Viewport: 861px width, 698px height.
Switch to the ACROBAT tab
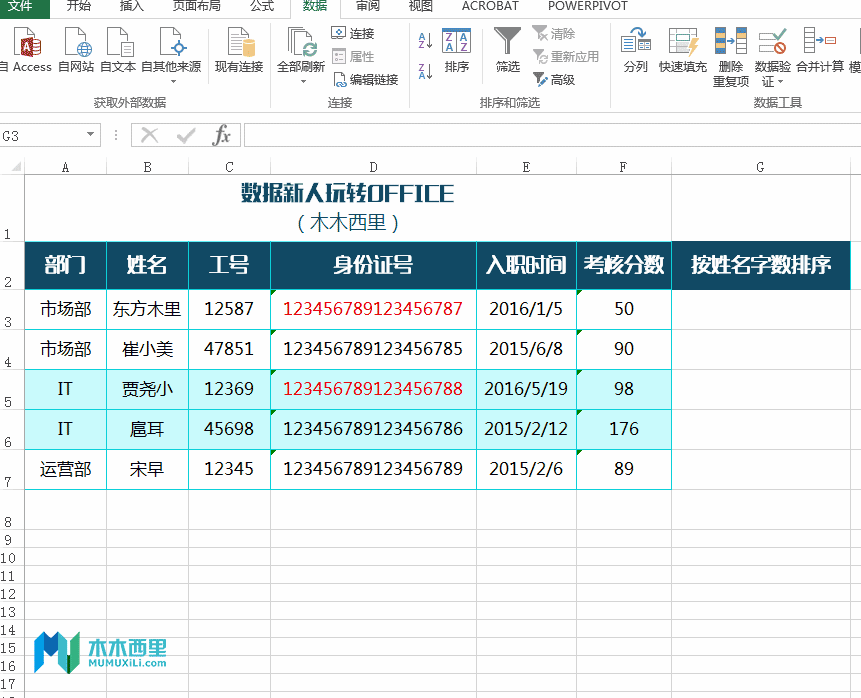coord(490,6)
